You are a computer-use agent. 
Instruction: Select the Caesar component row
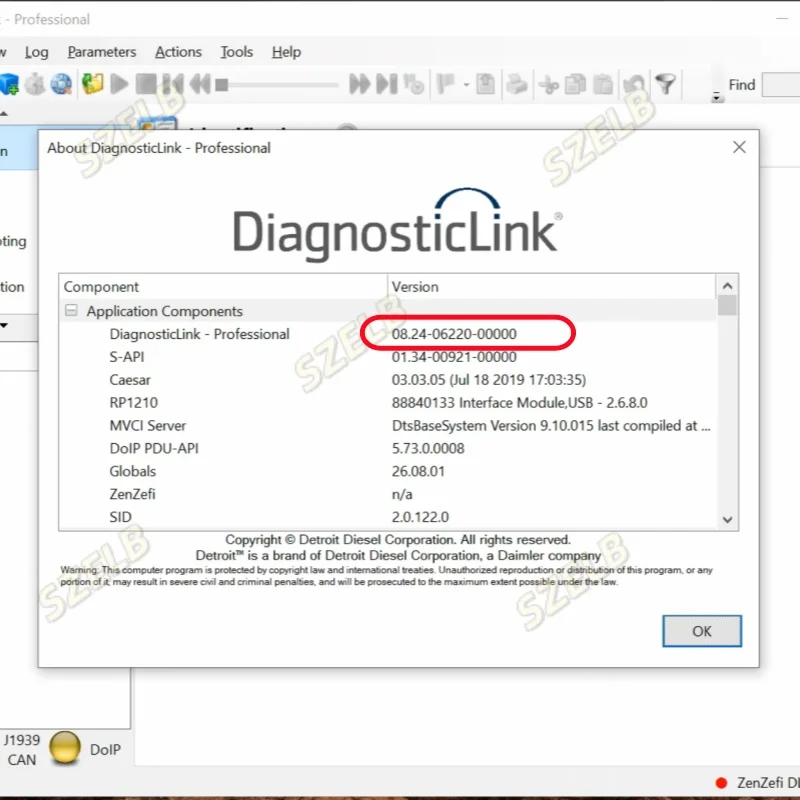pos(388,380)
